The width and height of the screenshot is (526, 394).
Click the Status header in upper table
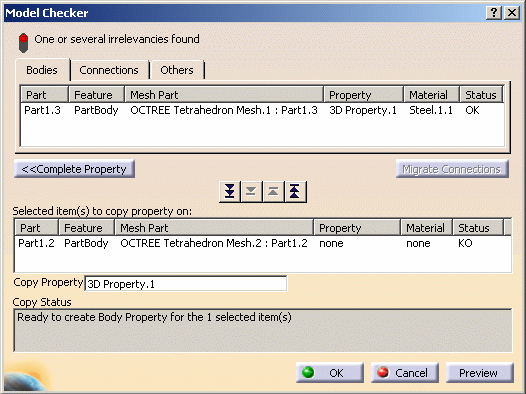(x=481, y=95)
